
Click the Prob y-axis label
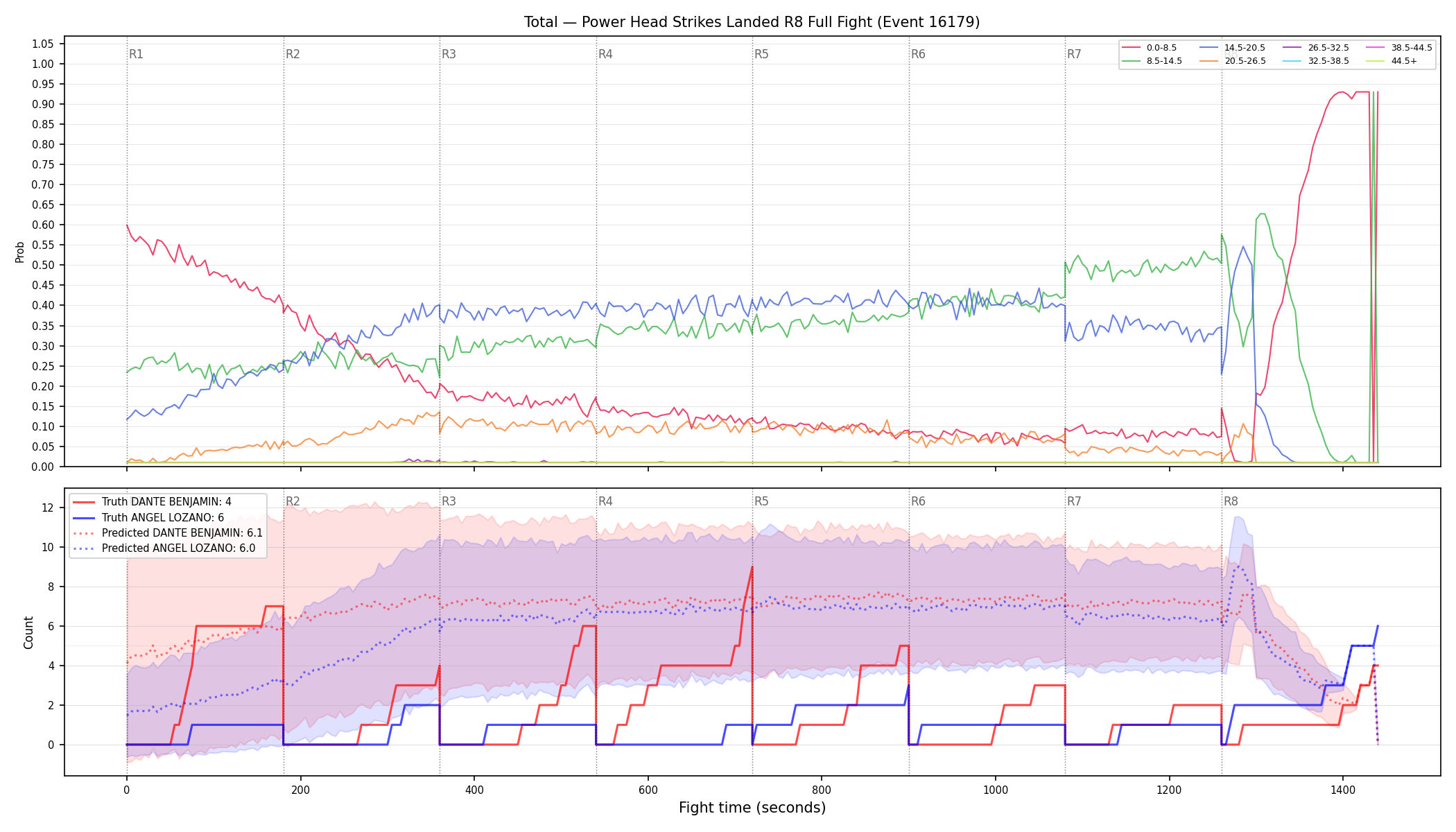coord(19,252)
